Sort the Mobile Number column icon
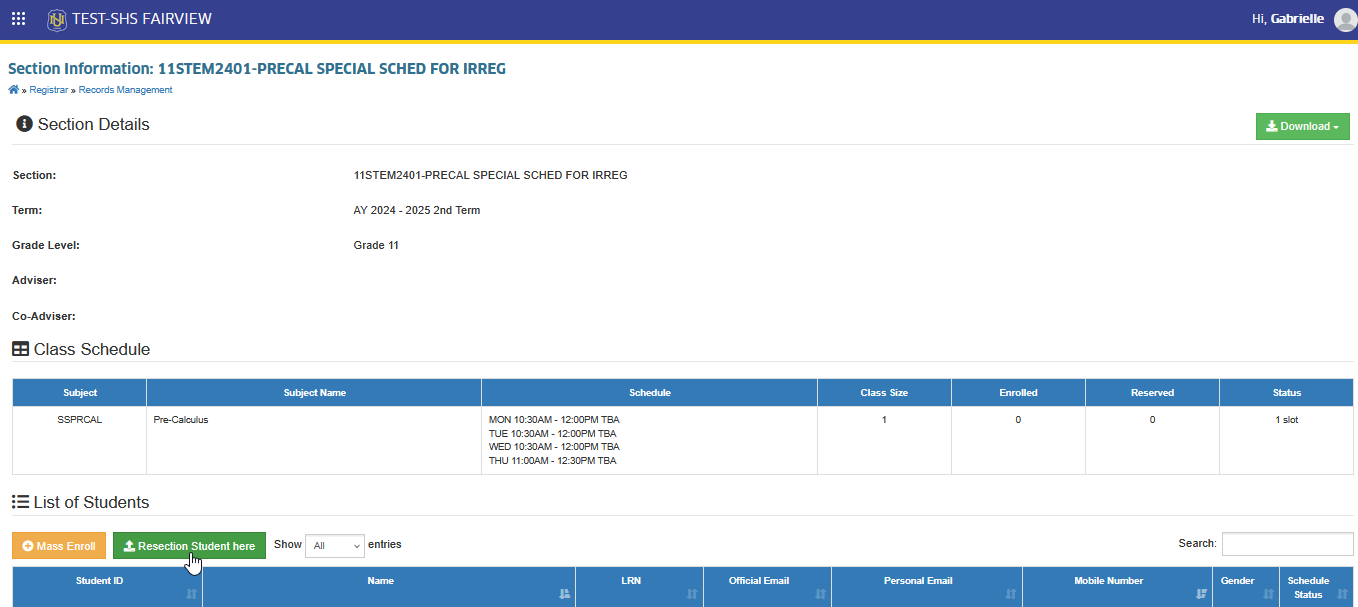The width and height of the screenshot is (1358, 607). point(1202,594)
